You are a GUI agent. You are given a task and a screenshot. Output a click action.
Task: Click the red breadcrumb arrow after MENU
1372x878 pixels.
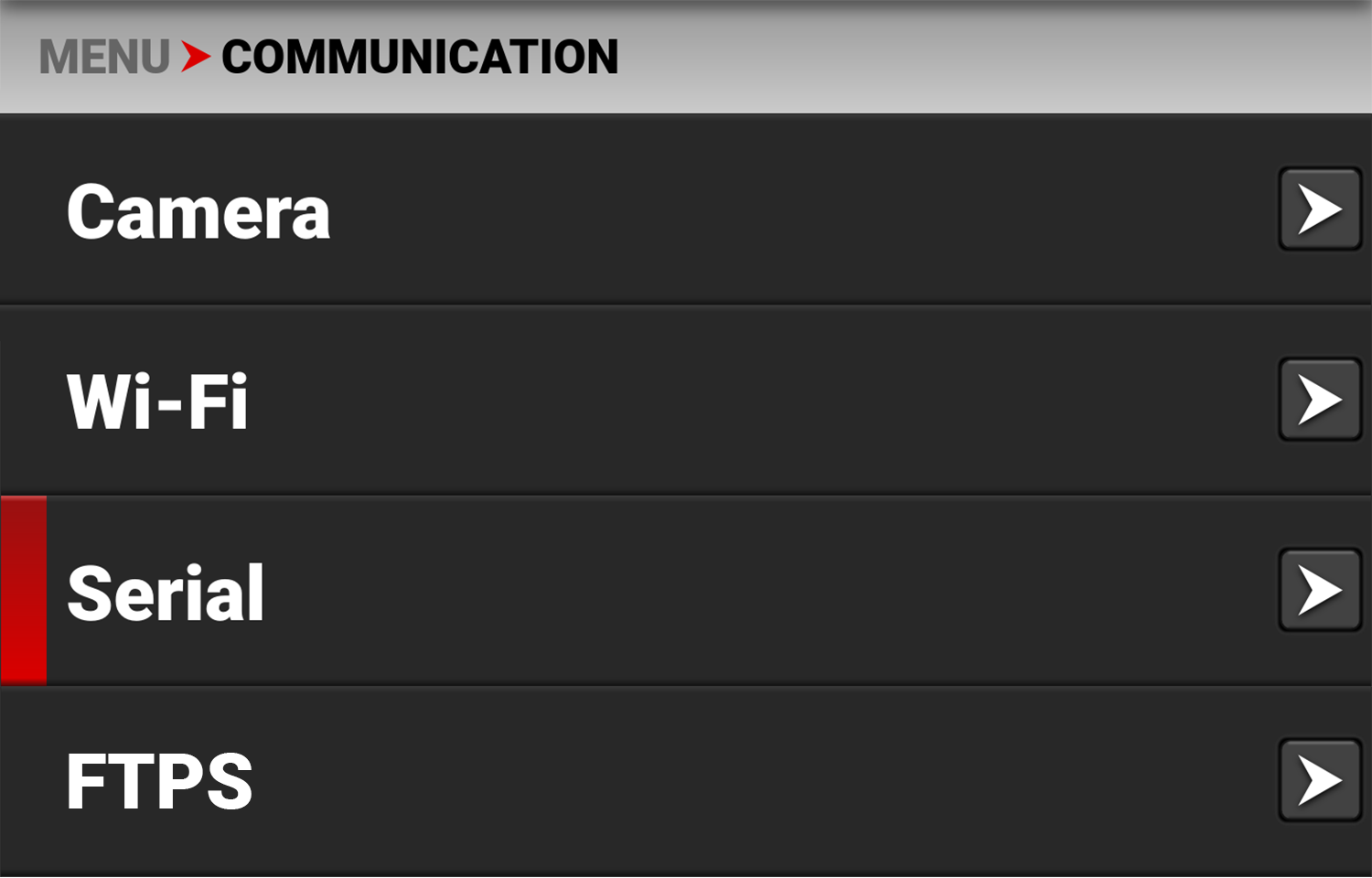pos(195,57)
